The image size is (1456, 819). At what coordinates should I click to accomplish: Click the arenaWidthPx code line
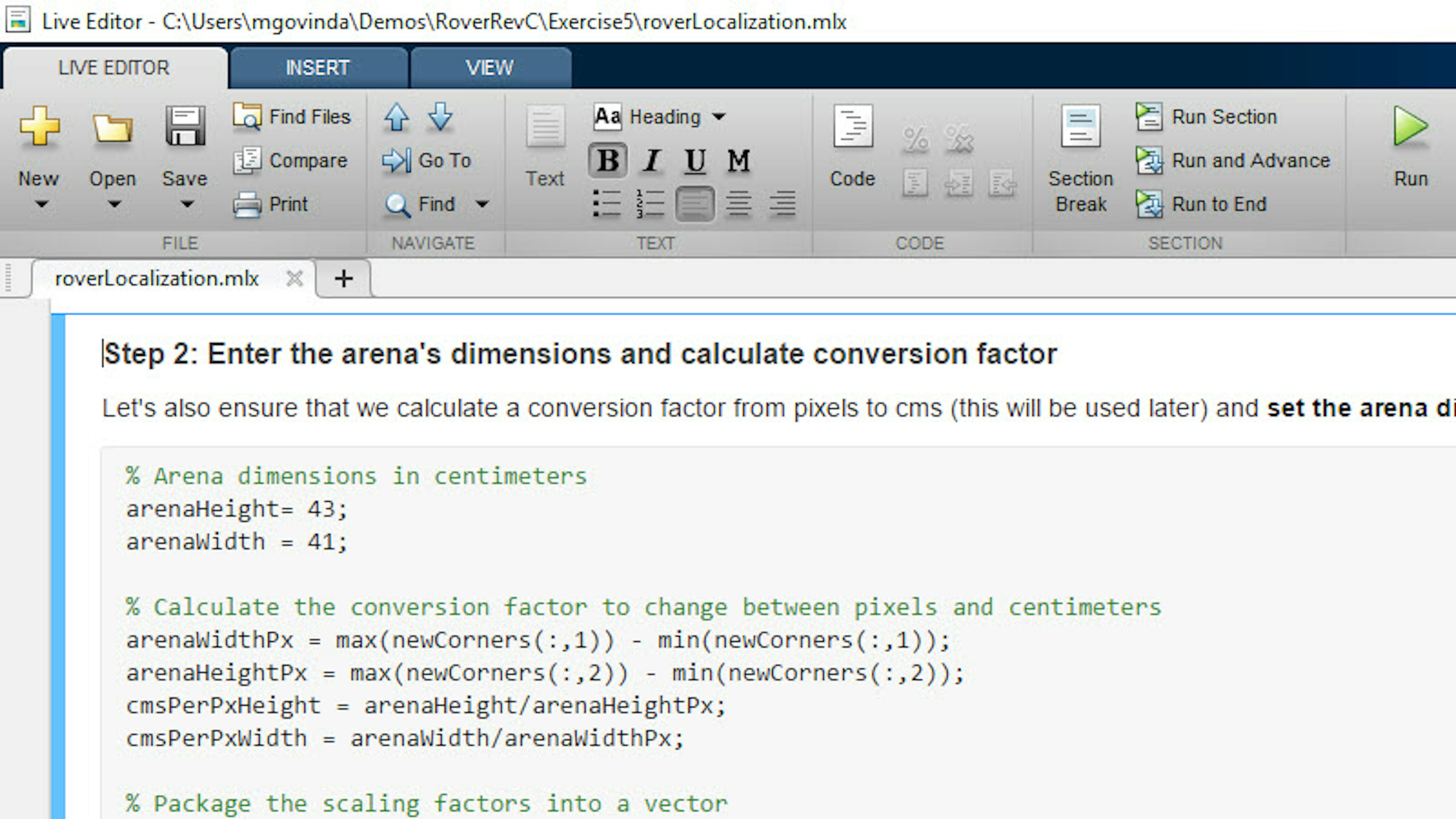pos(538,640)
